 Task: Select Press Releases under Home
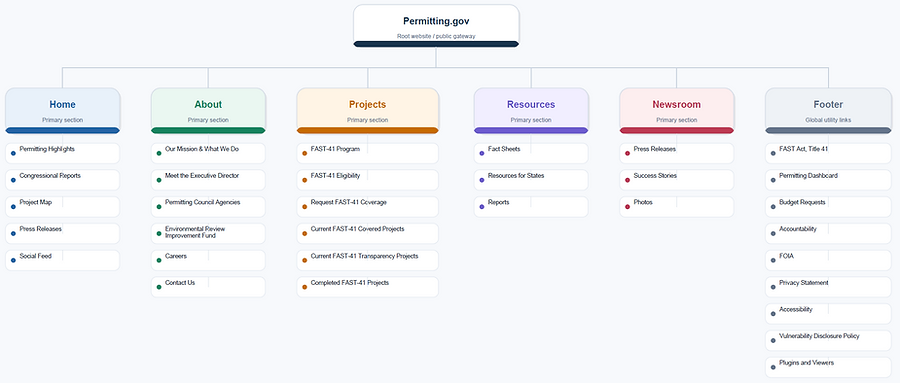coord(63,234)
